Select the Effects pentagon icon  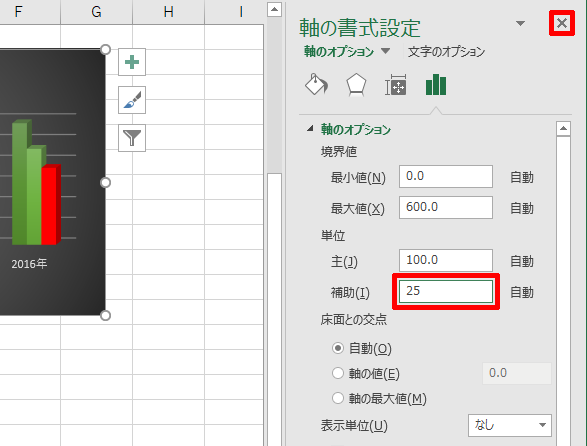(x=356, y=85)
